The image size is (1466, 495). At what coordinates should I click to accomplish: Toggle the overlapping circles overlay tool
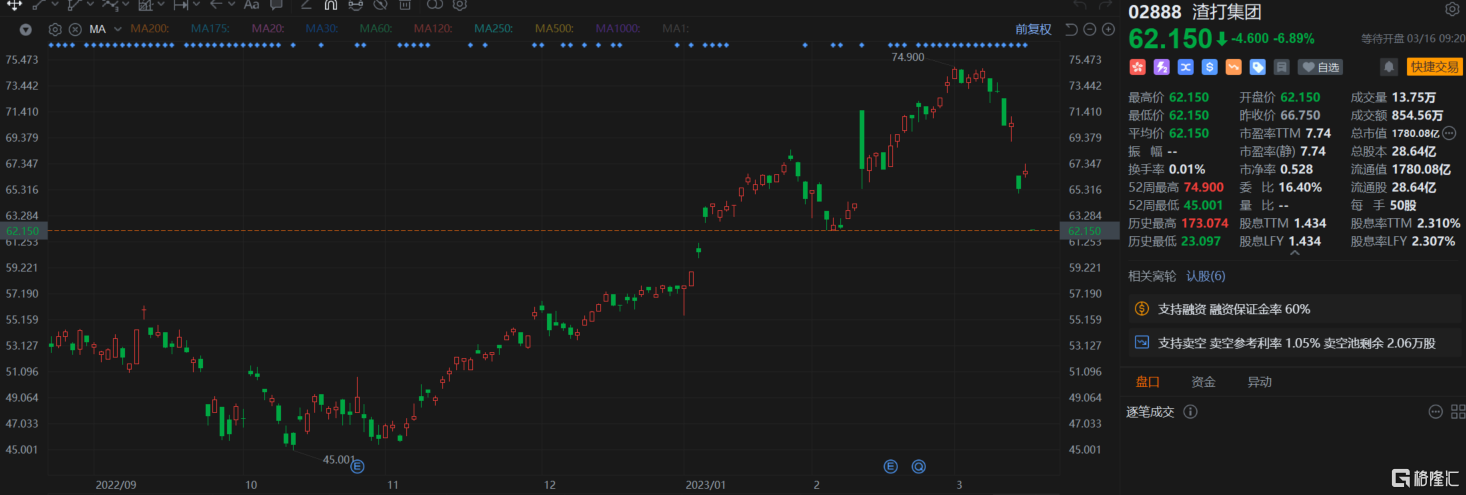pos(435,5)
